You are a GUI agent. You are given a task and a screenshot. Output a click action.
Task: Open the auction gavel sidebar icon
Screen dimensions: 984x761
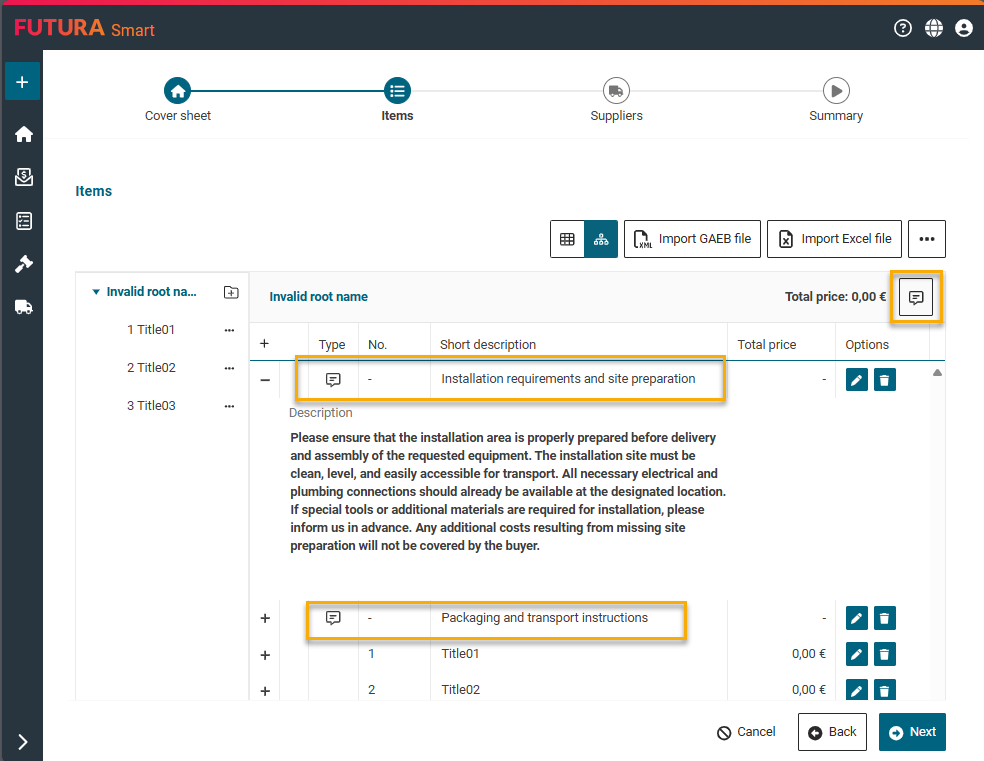tap(24, 264)
